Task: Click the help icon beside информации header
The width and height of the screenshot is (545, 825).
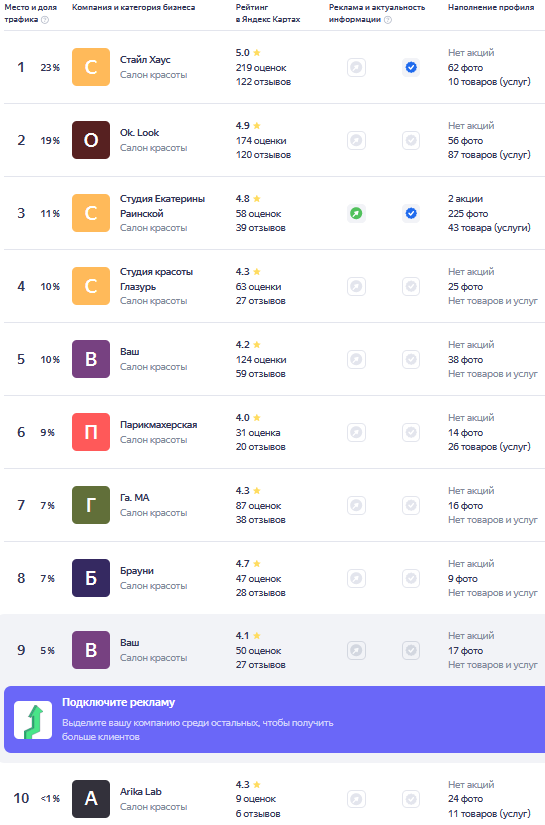Action: (x=388, y=19)
